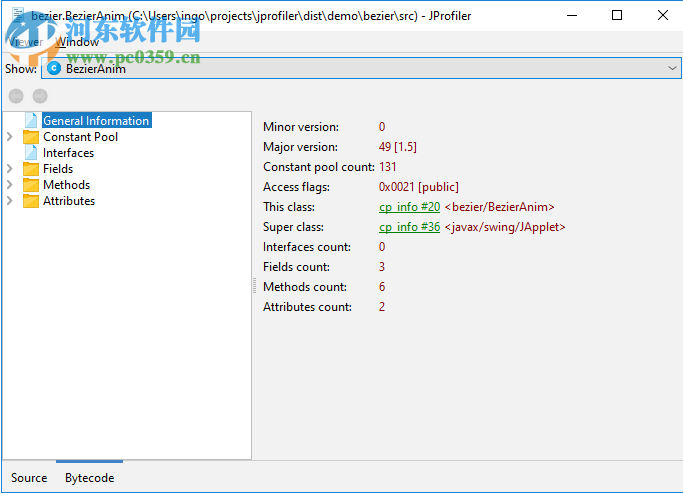Select Attributes tree item
The image size is (683, 495).
click(x=69, y=201)
